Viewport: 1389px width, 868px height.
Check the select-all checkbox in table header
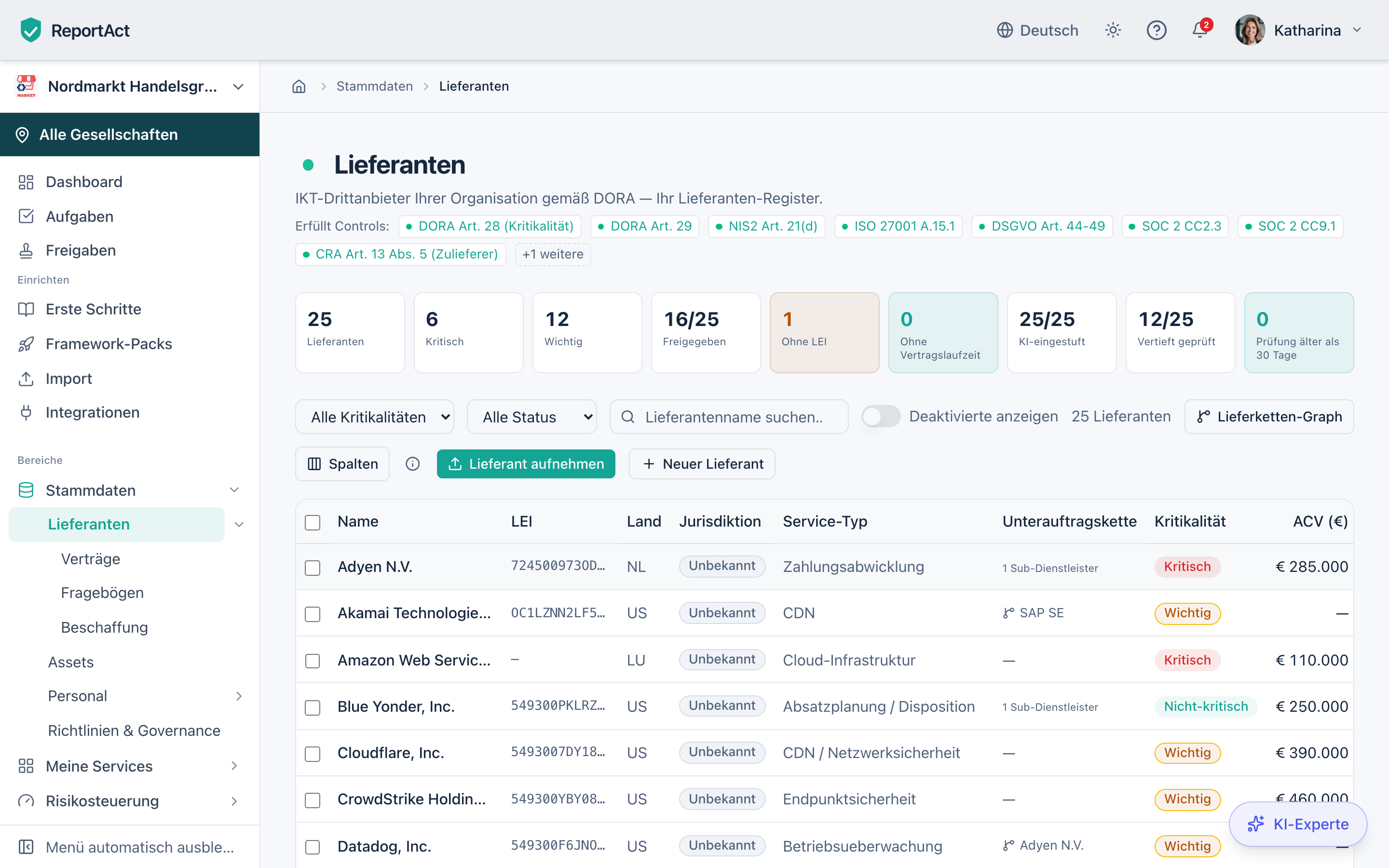tap(312, 522)
